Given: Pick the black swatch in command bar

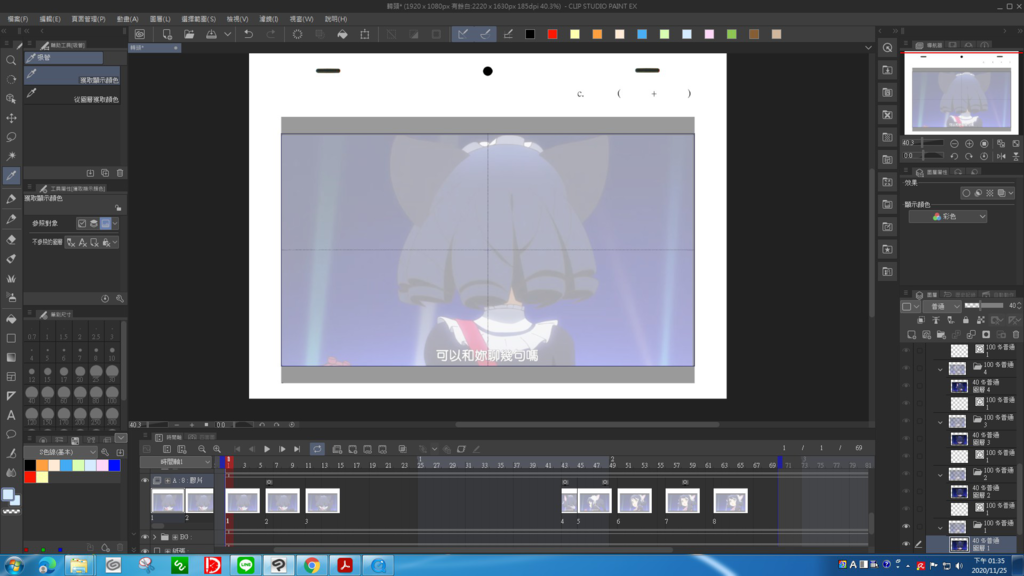Looking at the screenshot, I should point(530,34).
